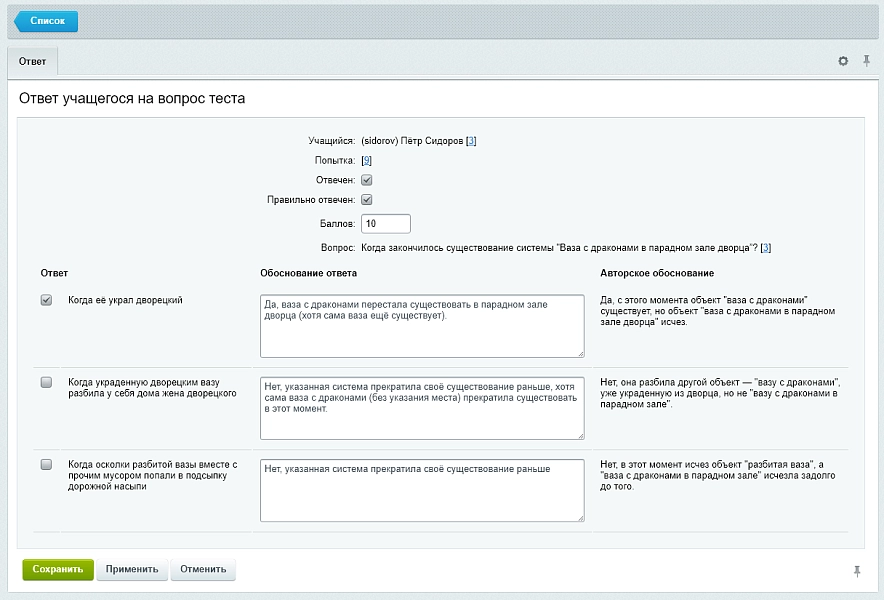Click the 'Вопрос:' label
This screenshot has width=884, height=600.
click(x=338, y=248)
